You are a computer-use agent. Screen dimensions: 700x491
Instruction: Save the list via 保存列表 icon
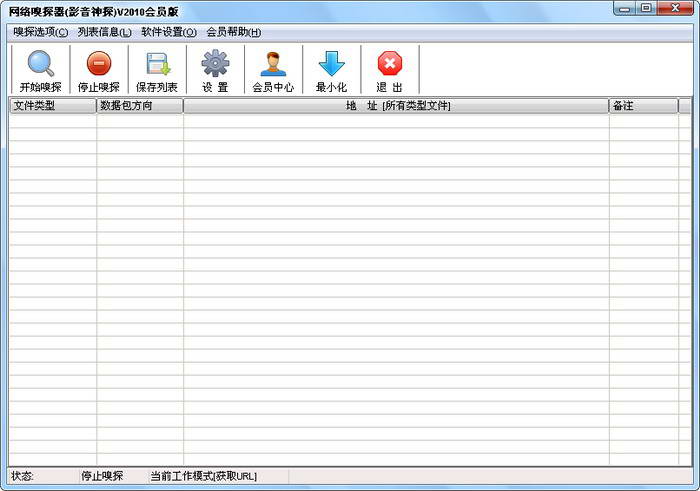(x=157, y=70)
